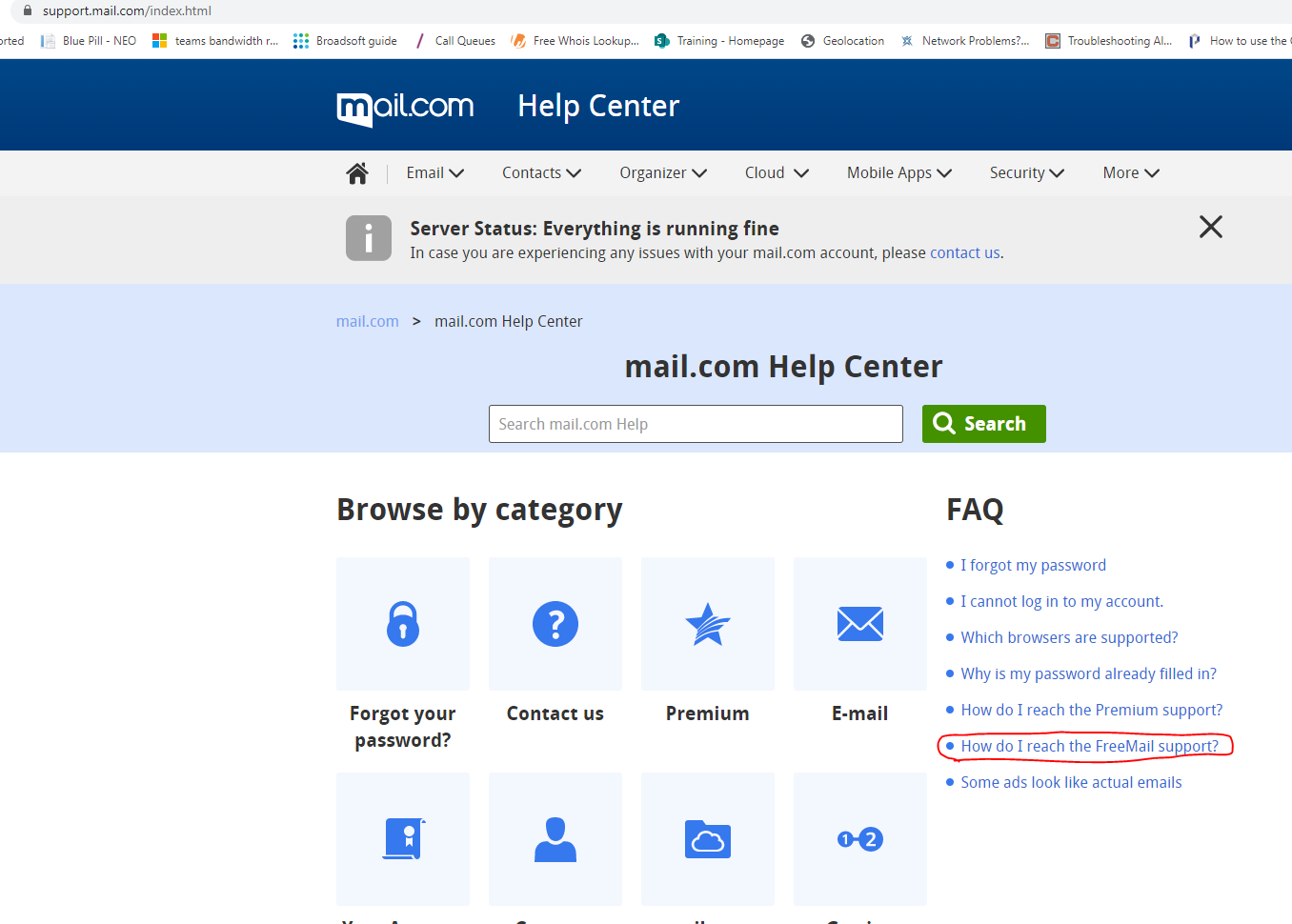Open the 1-2 steps icon tile

[860, 839]
